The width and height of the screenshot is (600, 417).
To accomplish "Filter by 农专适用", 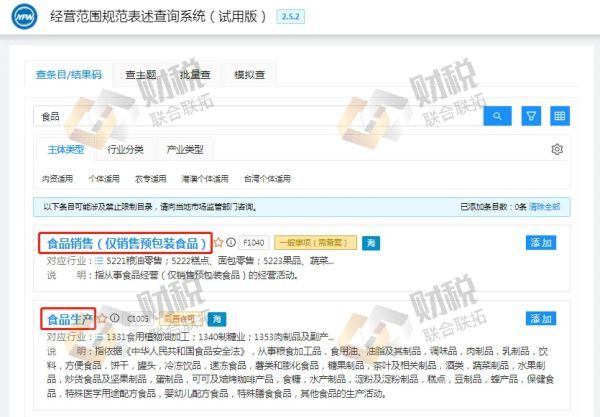I will (x=151, y=179).
